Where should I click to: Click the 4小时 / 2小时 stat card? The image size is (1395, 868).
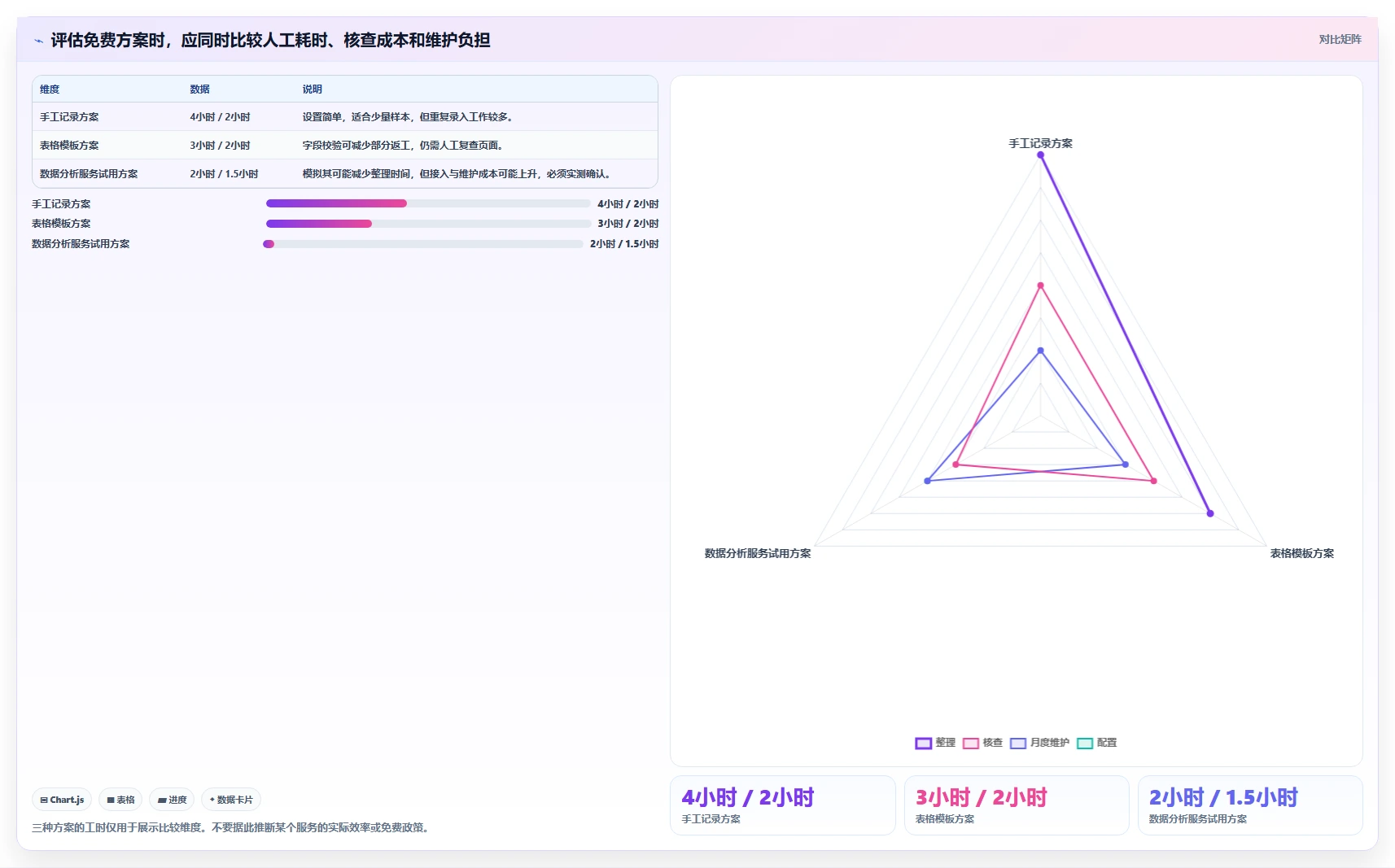pos(782,805)
